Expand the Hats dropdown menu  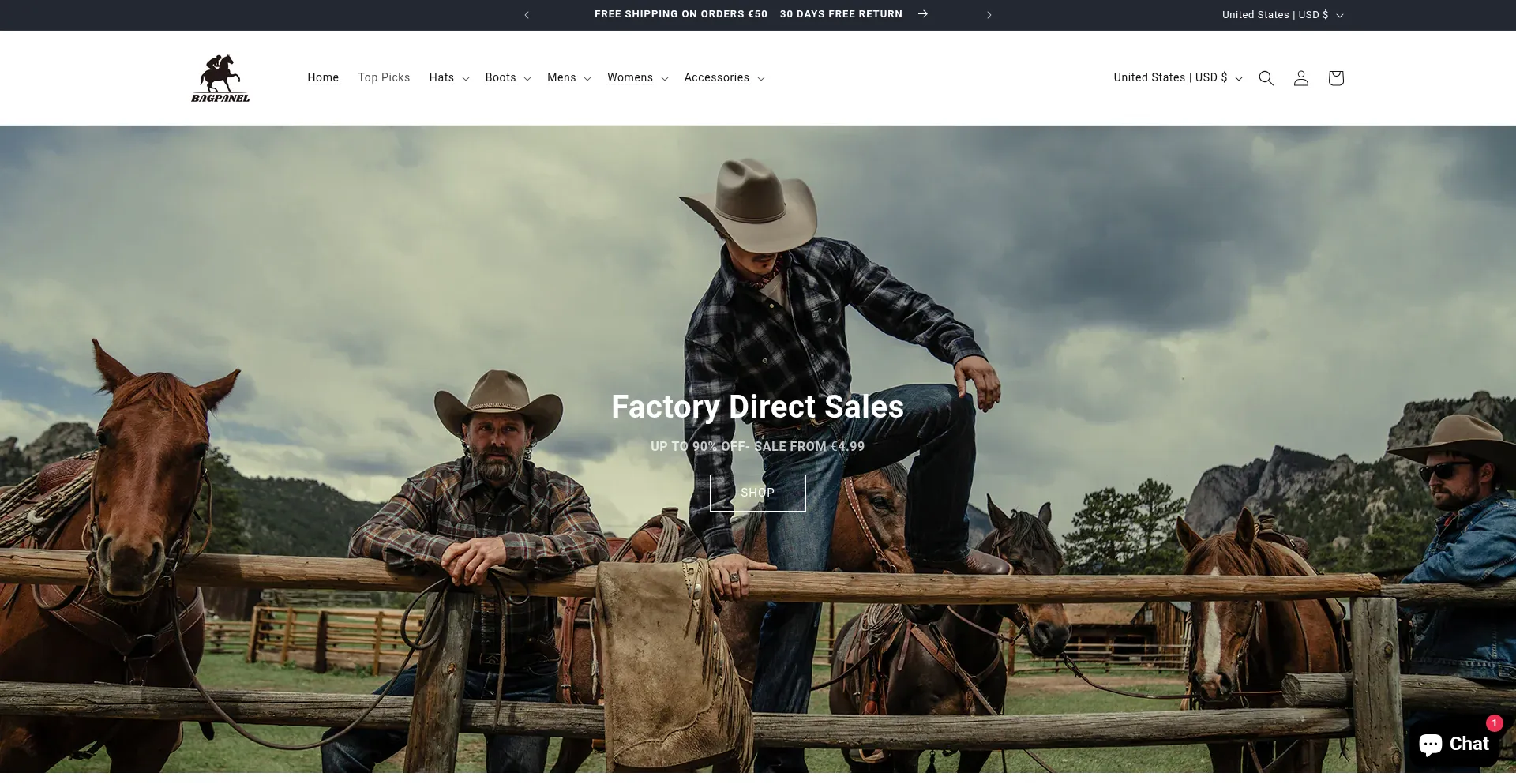(448, 78)
